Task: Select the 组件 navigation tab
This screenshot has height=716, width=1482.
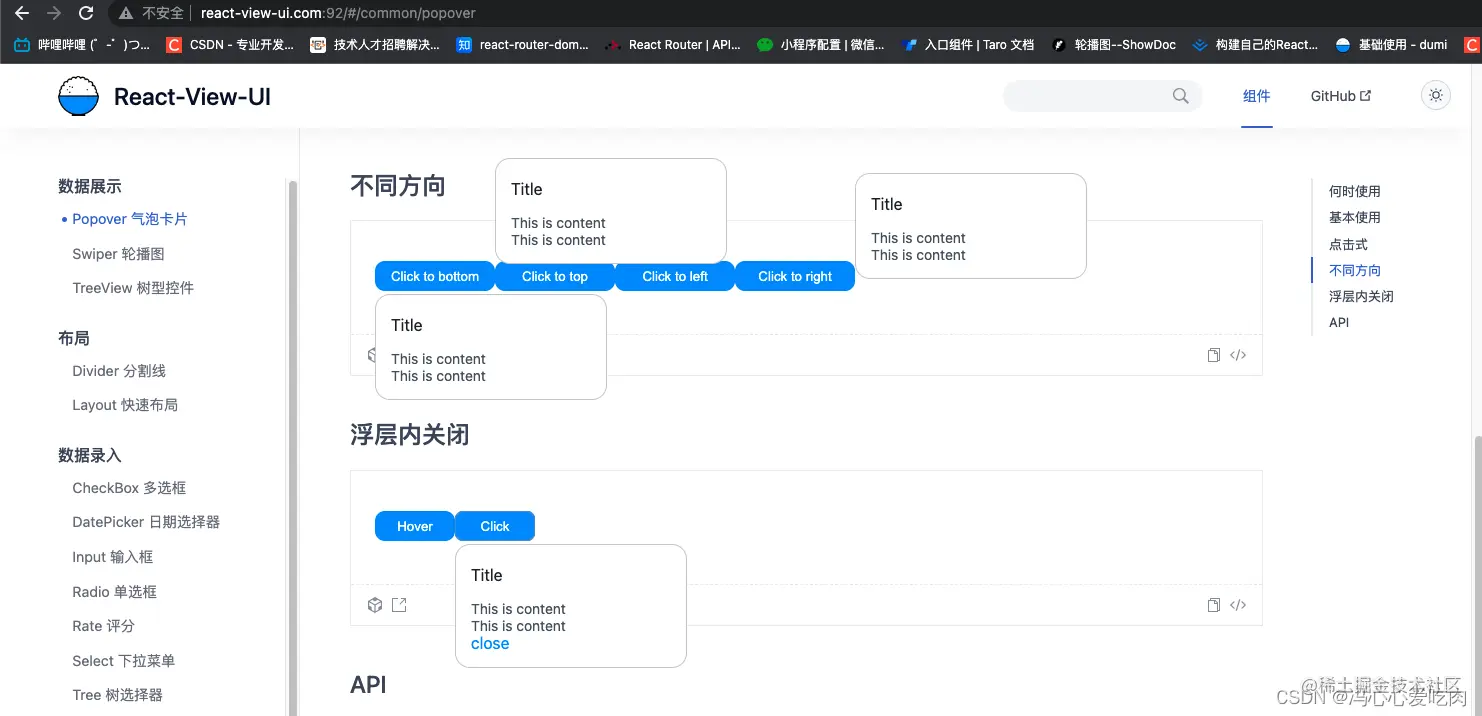Action: click(1257, 96)
